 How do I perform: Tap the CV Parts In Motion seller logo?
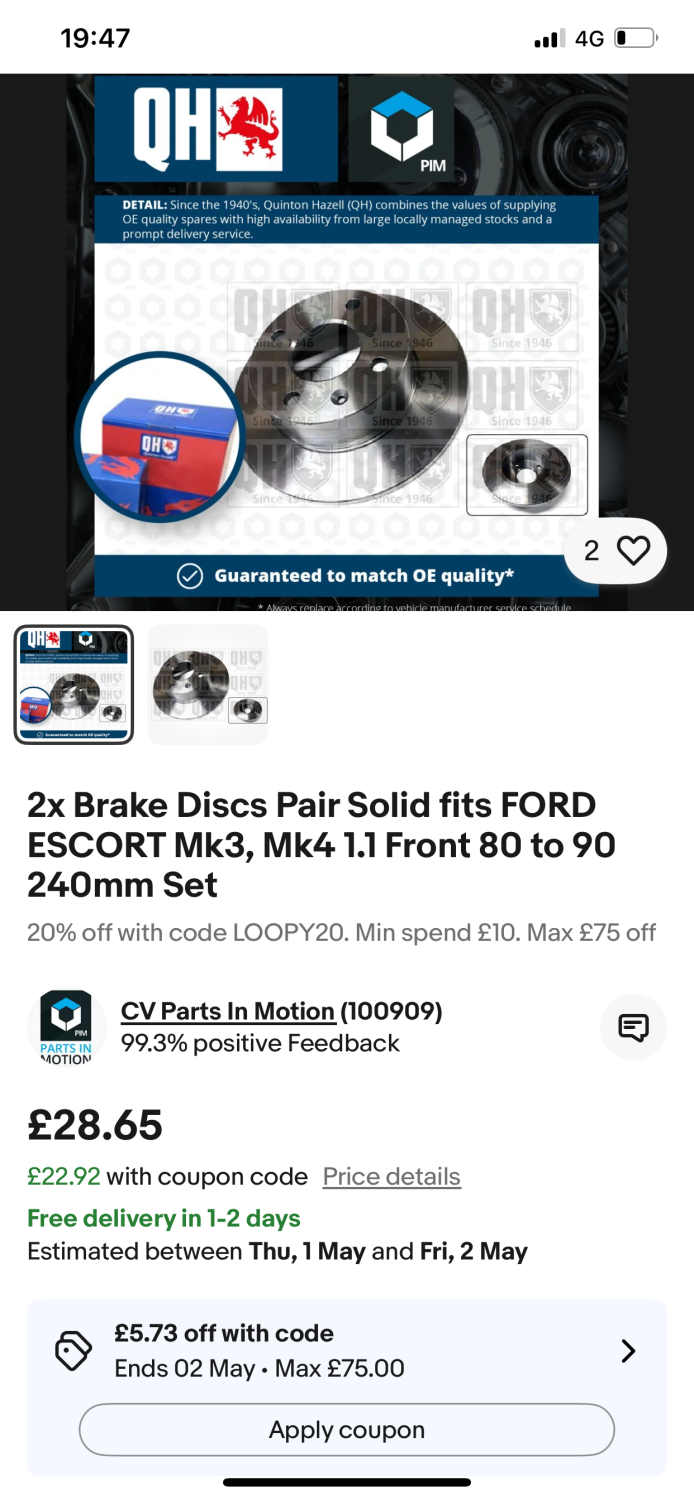(x=66, y=1027)
